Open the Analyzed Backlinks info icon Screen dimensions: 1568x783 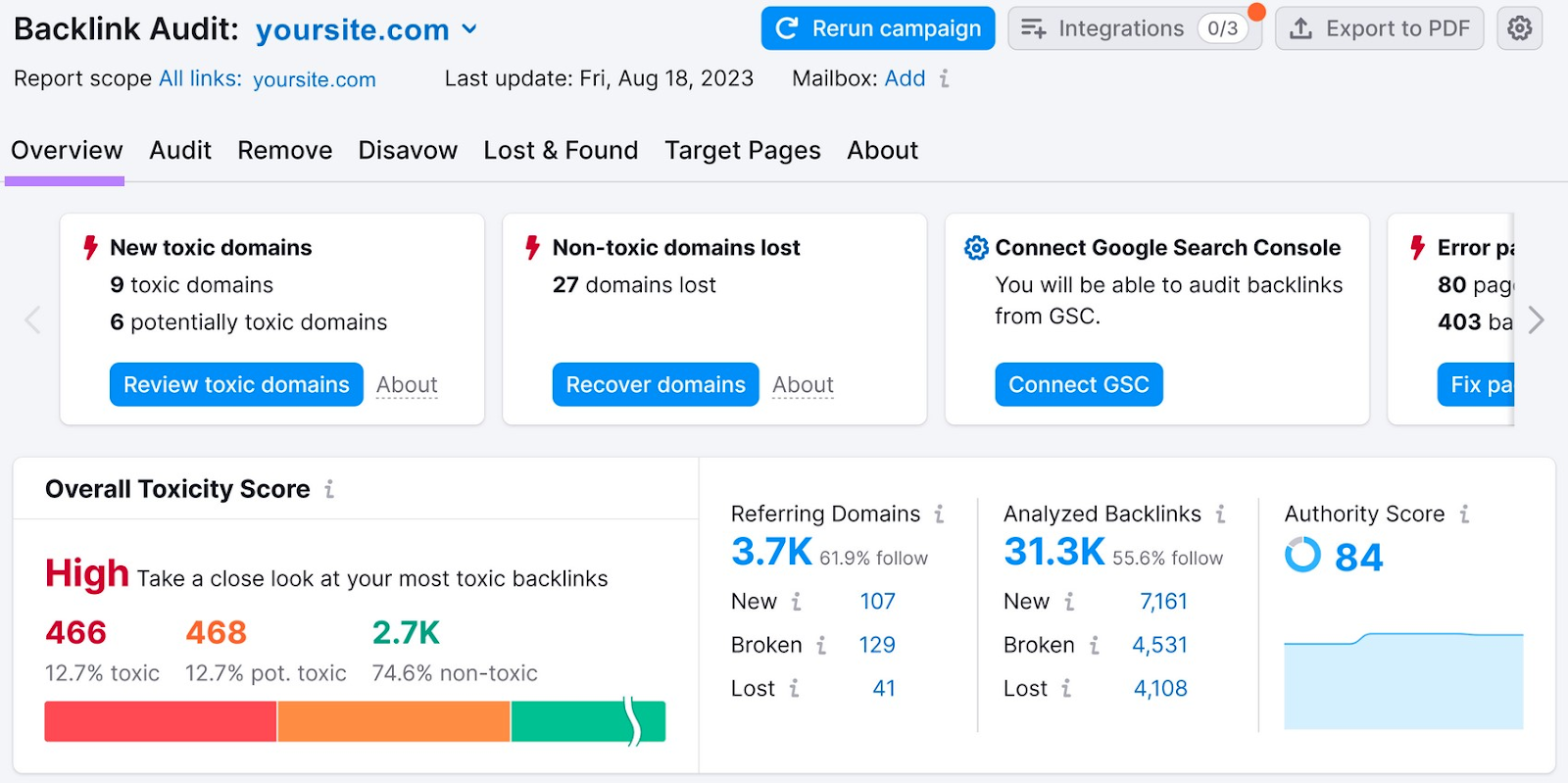click(x=1220, y=514)
